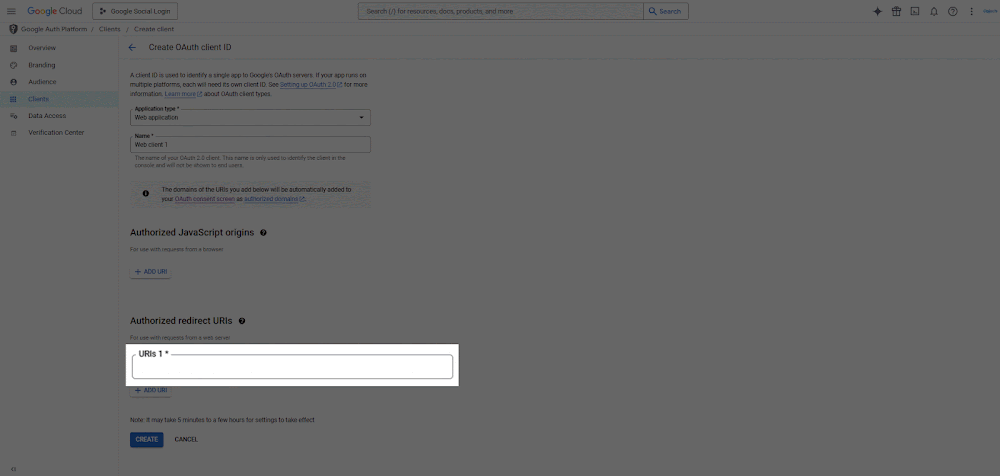1000x476 pixels.
Task: Open the three-dot more options menu
Action: click(x=971, y=11)
